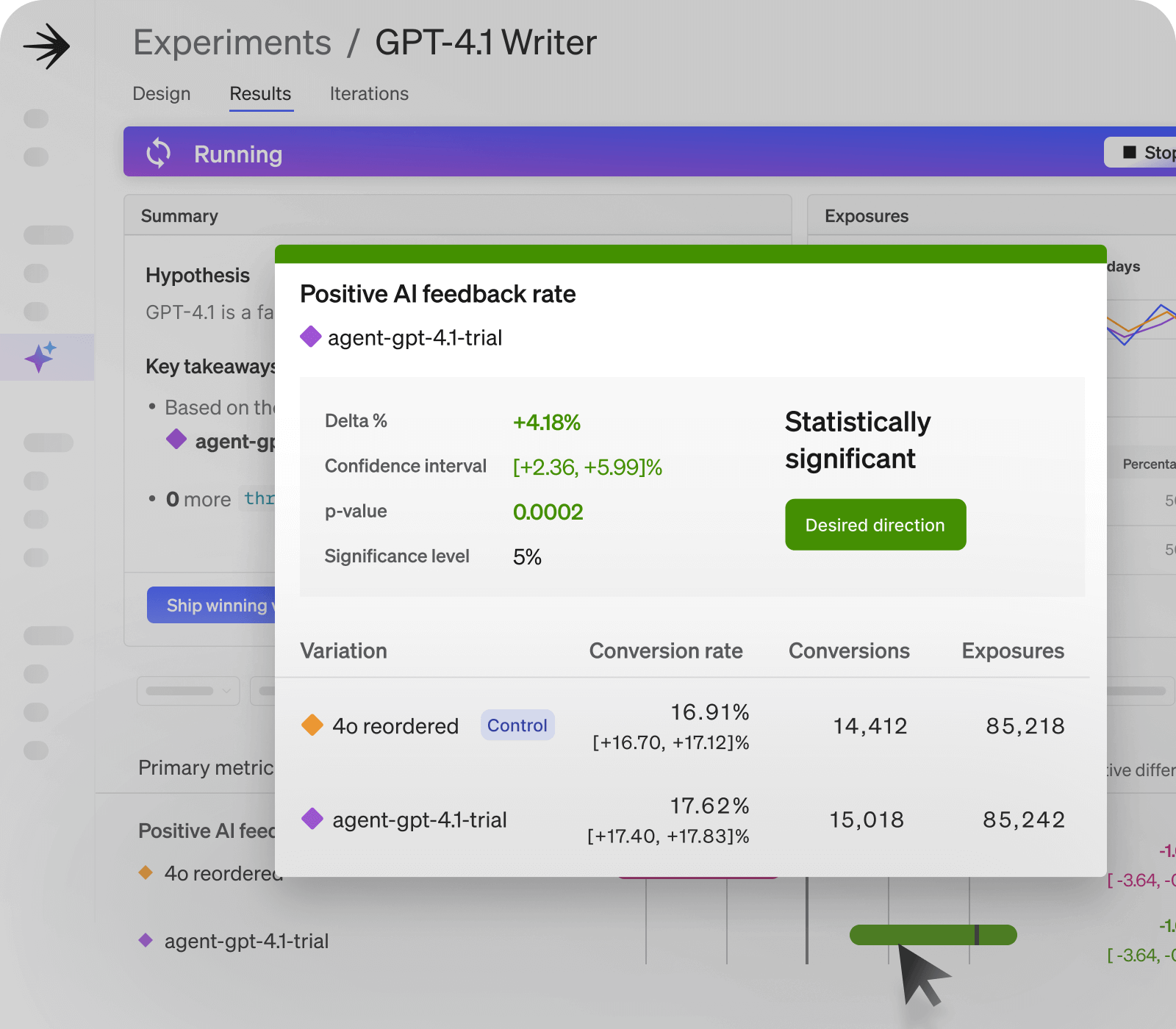Click exposures value 85,218
1176x1029 pixels.
coord(1025,726)
